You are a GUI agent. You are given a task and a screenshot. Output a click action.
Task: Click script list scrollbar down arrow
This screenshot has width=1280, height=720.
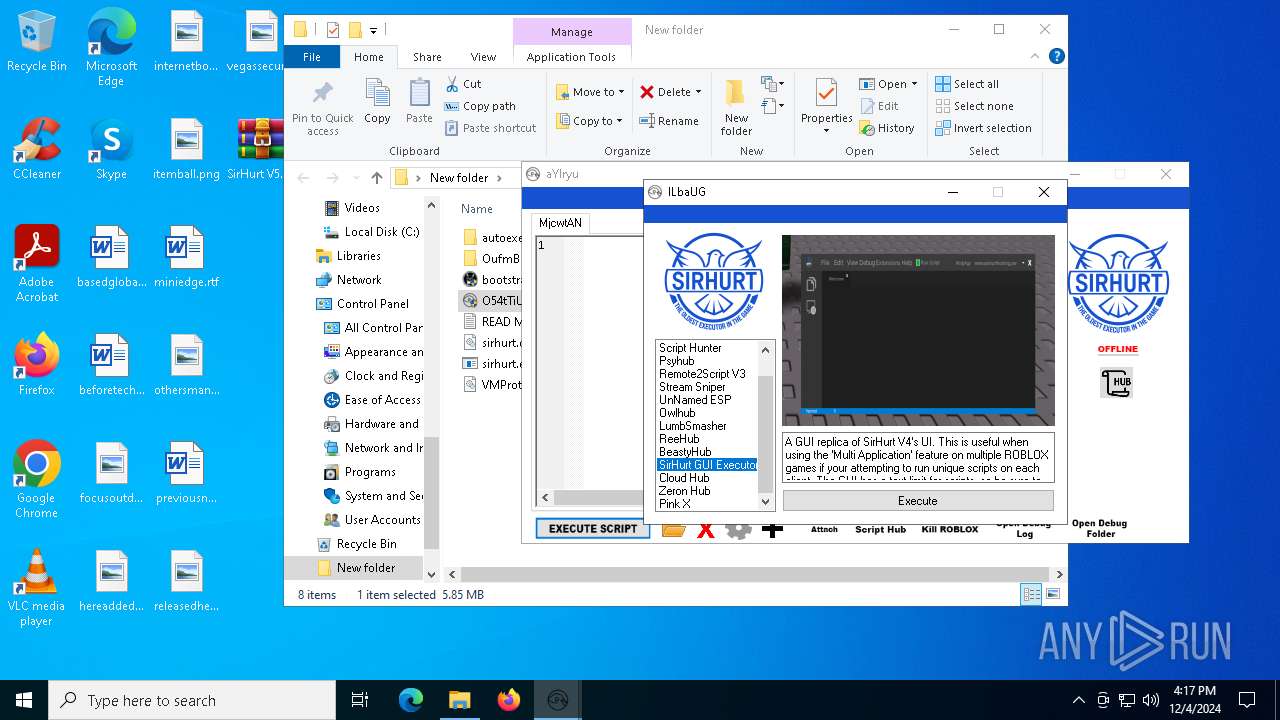click(x=767, y=503)
